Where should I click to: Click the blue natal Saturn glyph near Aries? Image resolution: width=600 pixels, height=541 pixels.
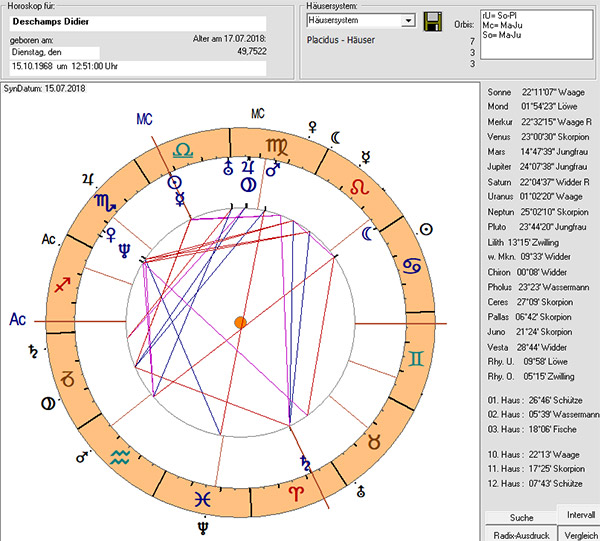(305, 463)
